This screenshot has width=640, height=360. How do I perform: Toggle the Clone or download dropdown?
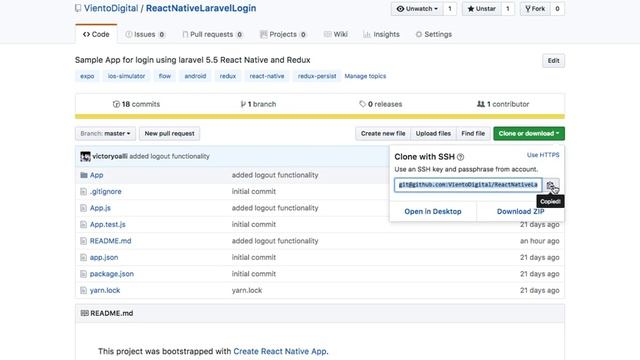click(529, 133)
